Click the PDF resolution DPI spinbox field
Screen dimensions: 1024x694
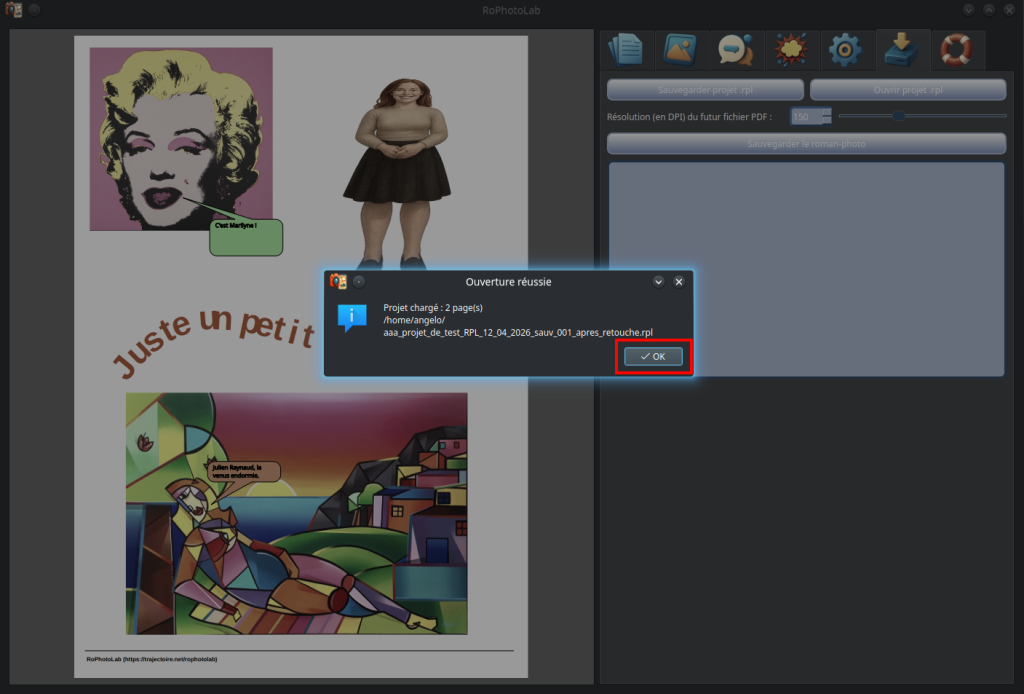click(806, 117)
